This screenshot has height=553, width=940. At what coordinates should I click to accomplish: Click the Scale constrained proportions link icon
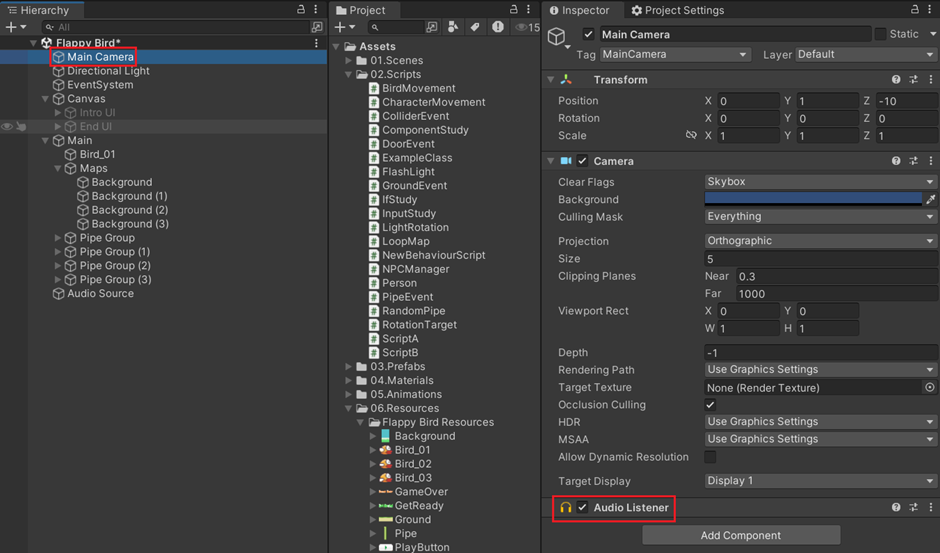691,135
